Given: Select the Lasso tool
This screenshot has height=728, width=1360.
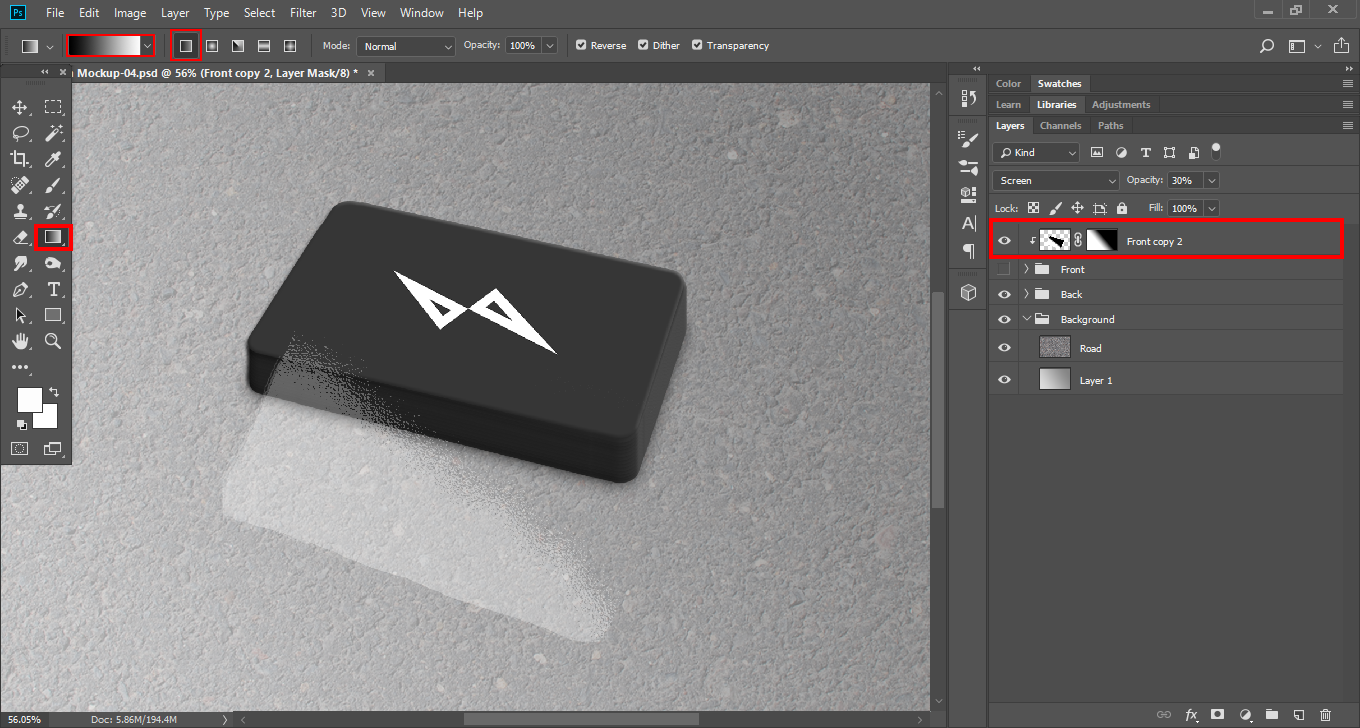Looking at the screenshot, I should [x=20, y=133].
